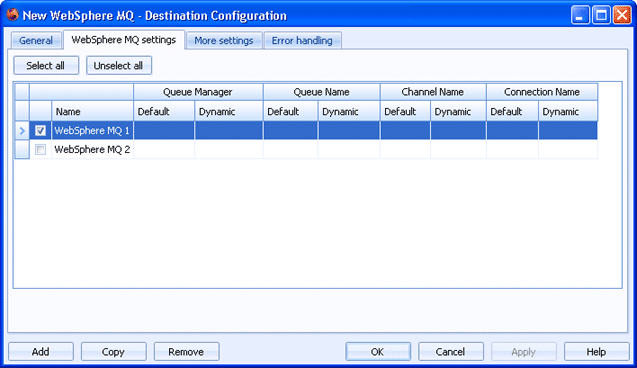Viewport: 637px width, 368px height.
Task: Select the WebSphere MQ settings tab
Action: tap(124, 40)
